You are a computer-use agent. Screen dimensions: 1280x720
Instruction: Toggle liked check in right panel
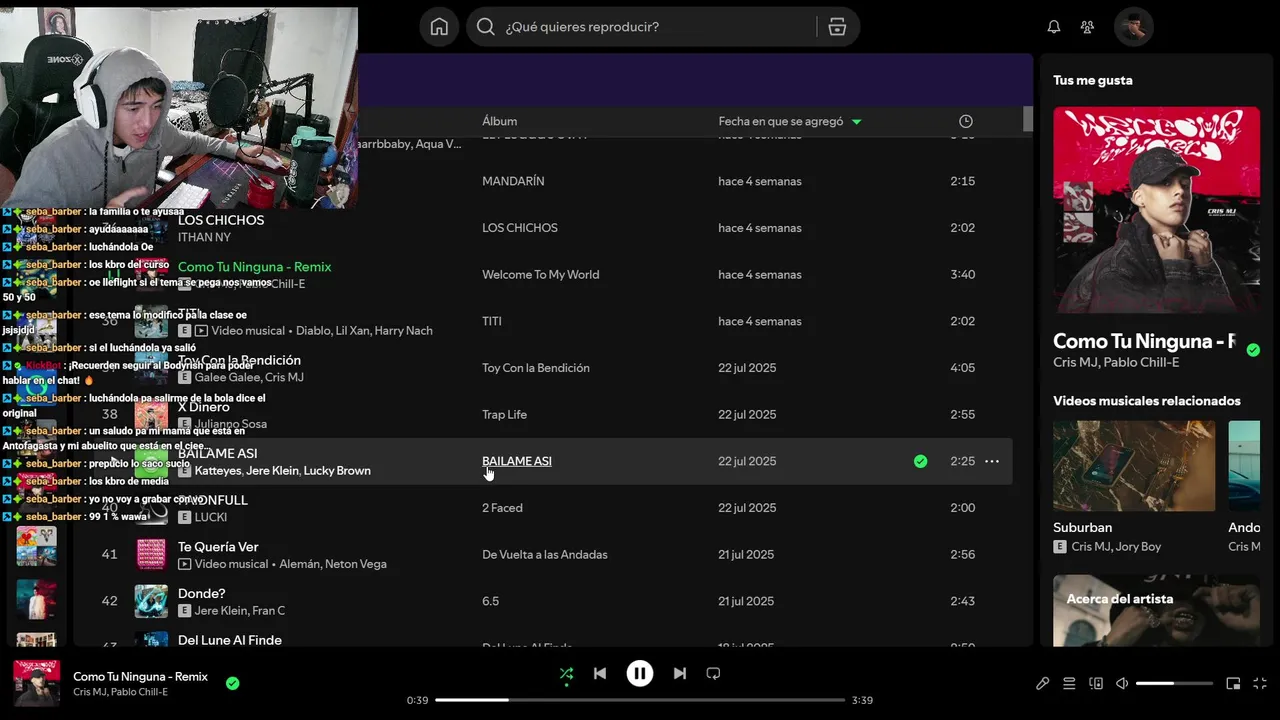coord(1253,350)
